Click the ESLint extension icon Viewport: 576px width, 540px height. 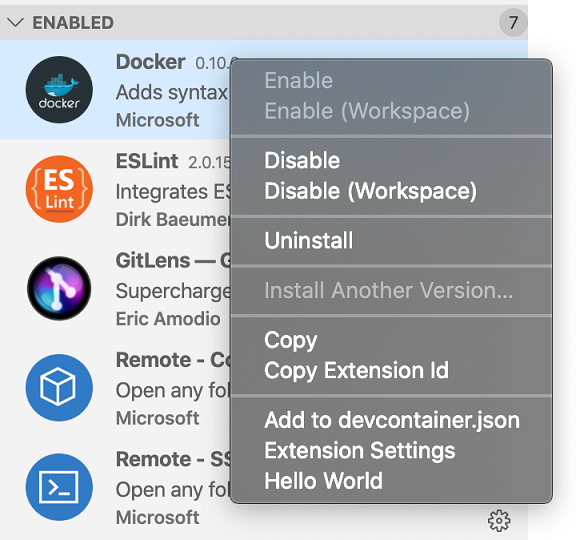point(59,189)
